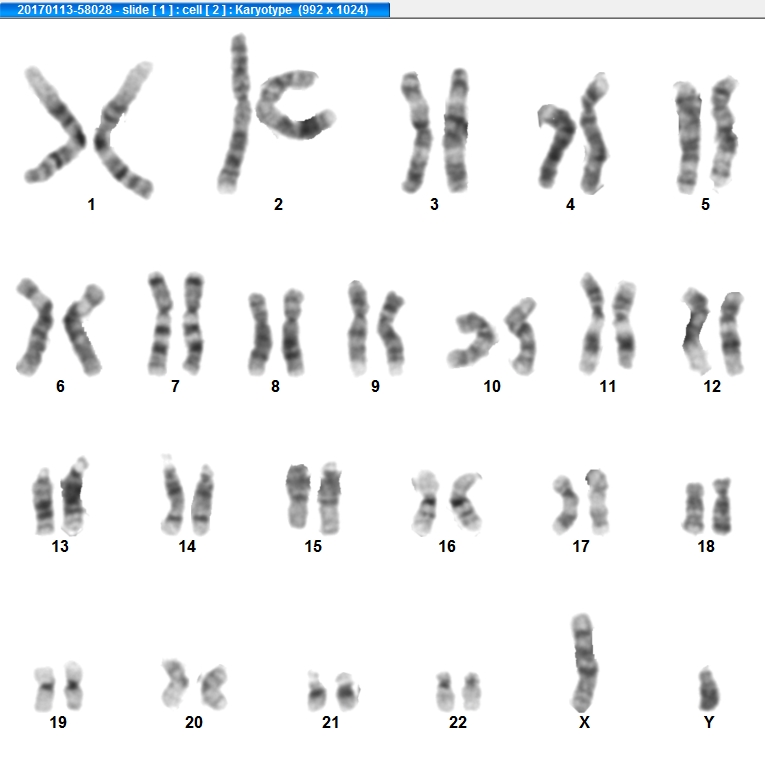This screenshot has width=765, height=767.
Task: Select the X chromosome image
Action: [584, 663]
